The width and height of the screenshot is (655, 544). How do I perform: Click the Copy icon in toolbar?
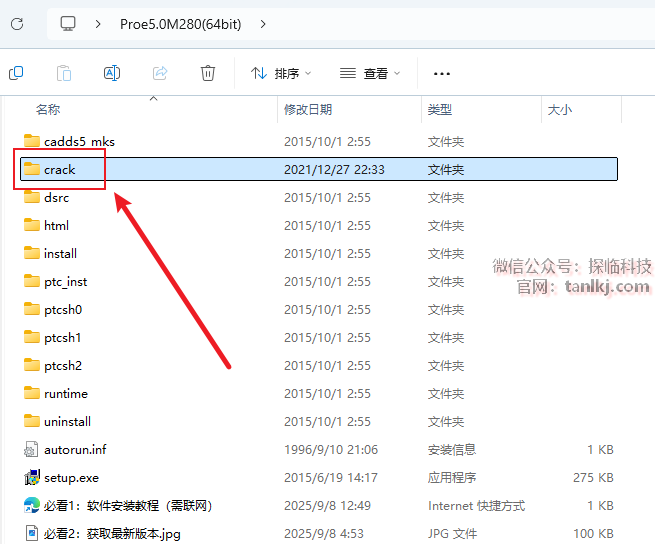click(16, 73)
